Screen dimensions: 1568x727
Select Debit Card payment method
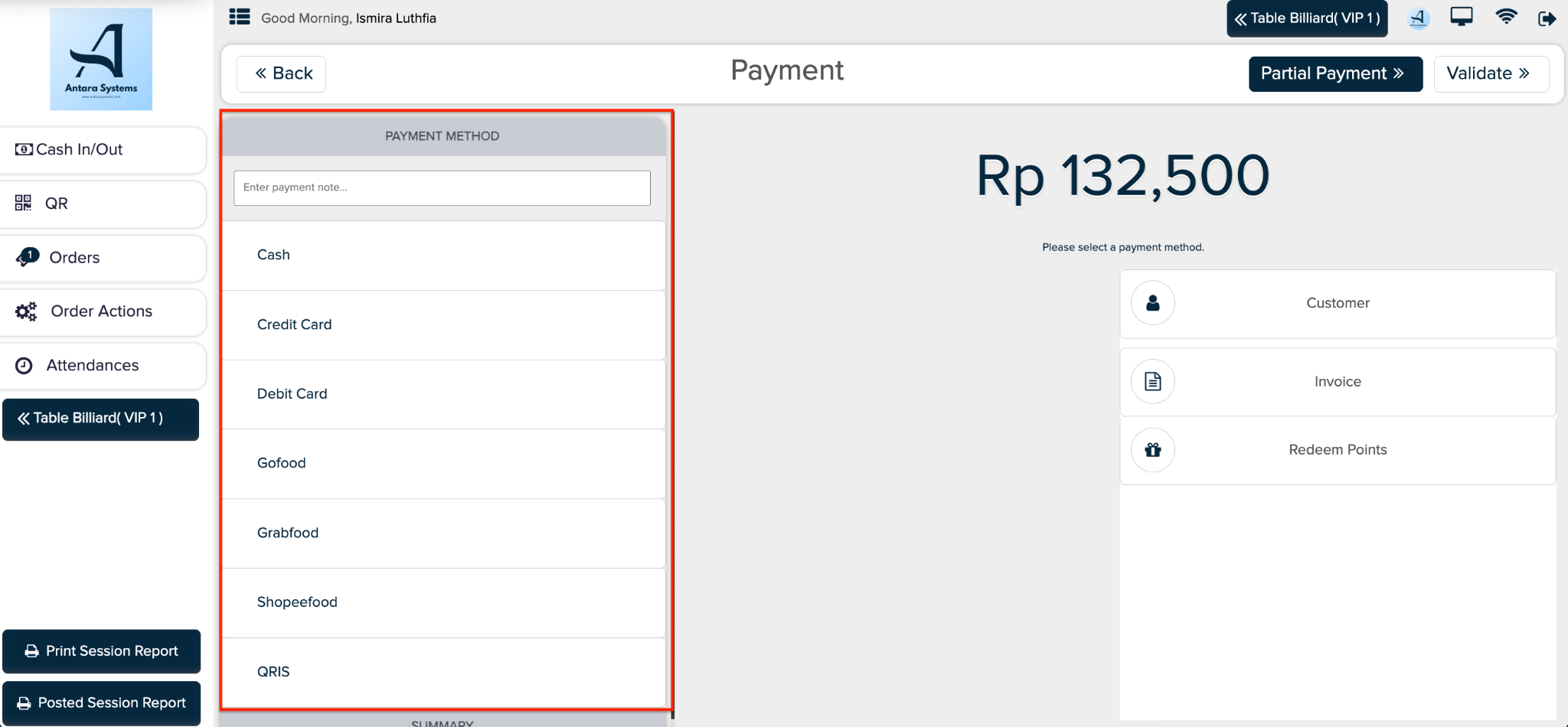[x=443, y=394]
